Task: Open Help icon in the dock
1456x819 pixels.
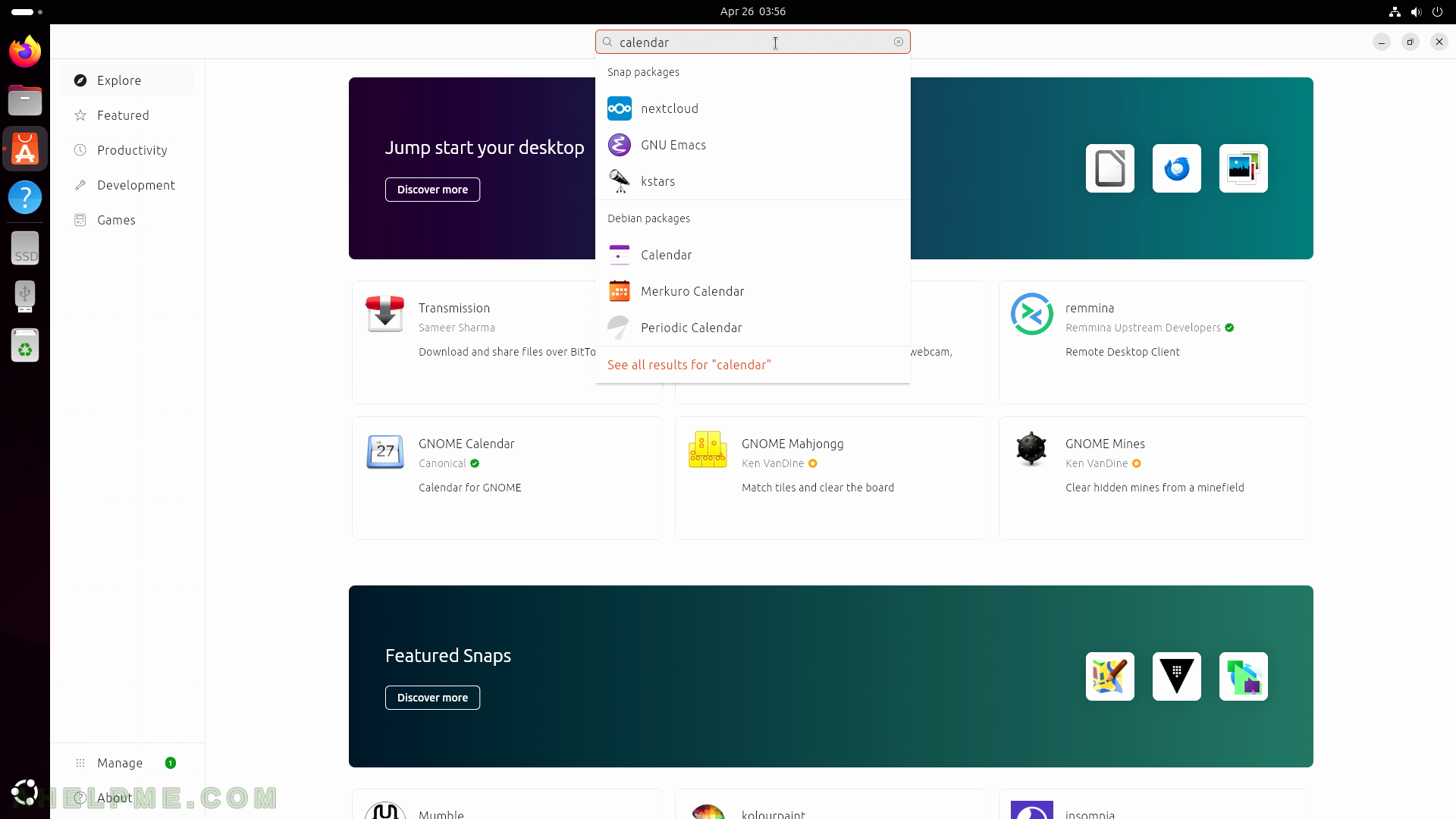Action: 25,197
